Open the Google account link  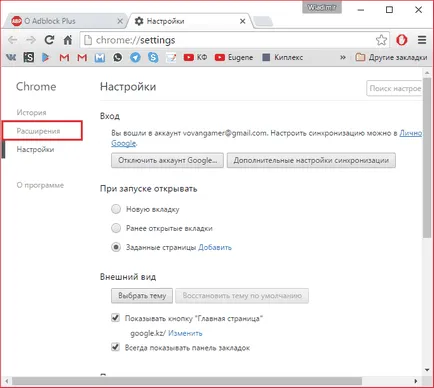(124, 143)
